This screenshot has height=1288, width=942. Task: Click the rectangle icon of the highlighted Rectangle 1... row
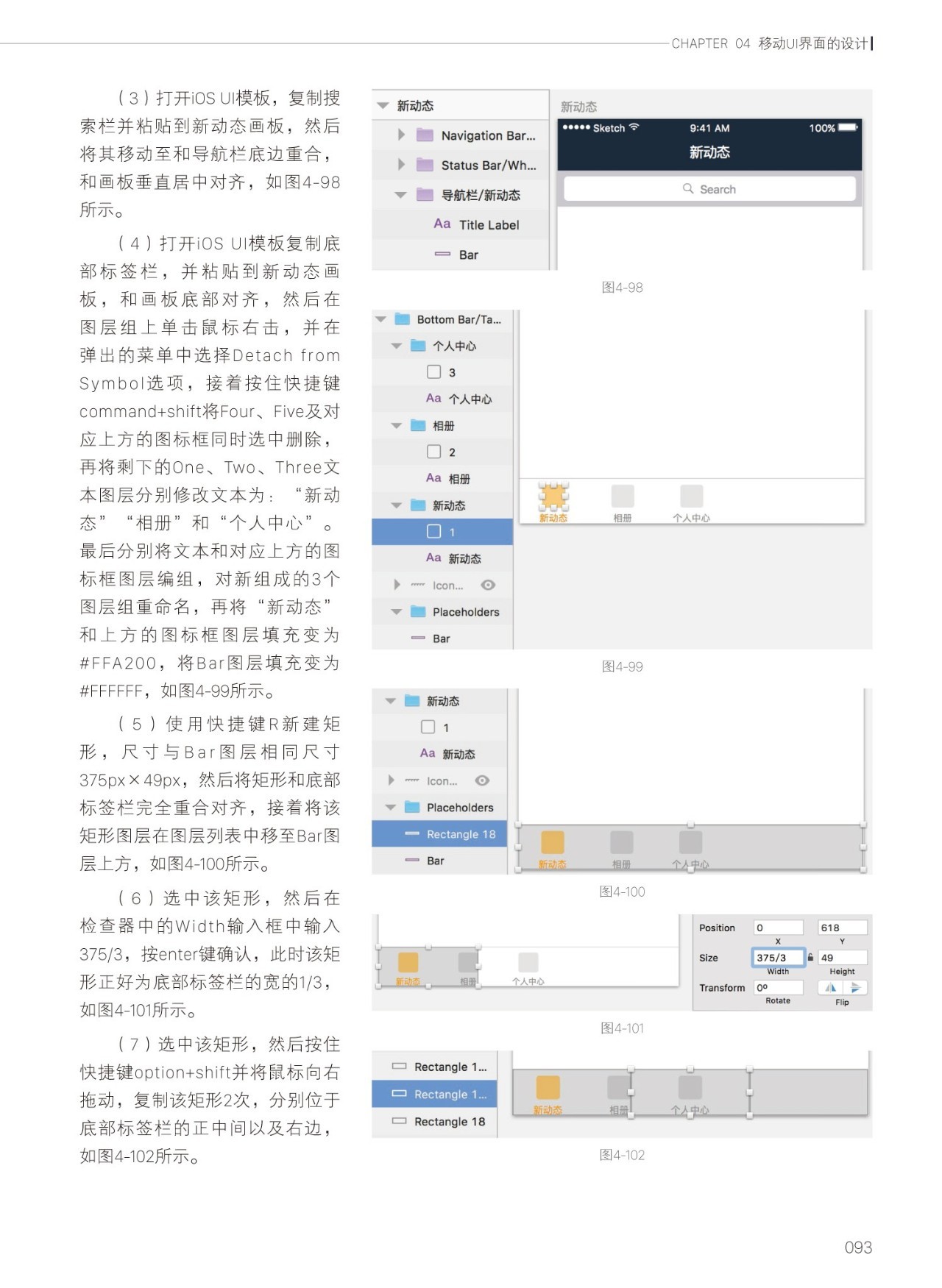(x=399, y=1093)
